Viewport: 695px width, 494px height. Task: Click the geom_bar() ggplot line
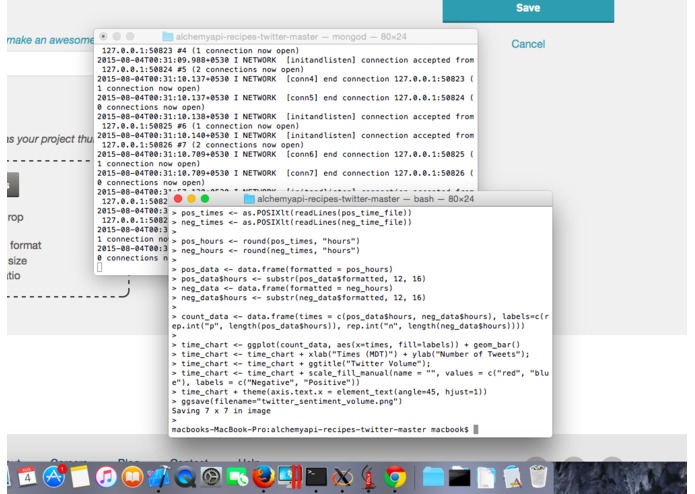tap(346, 344)
